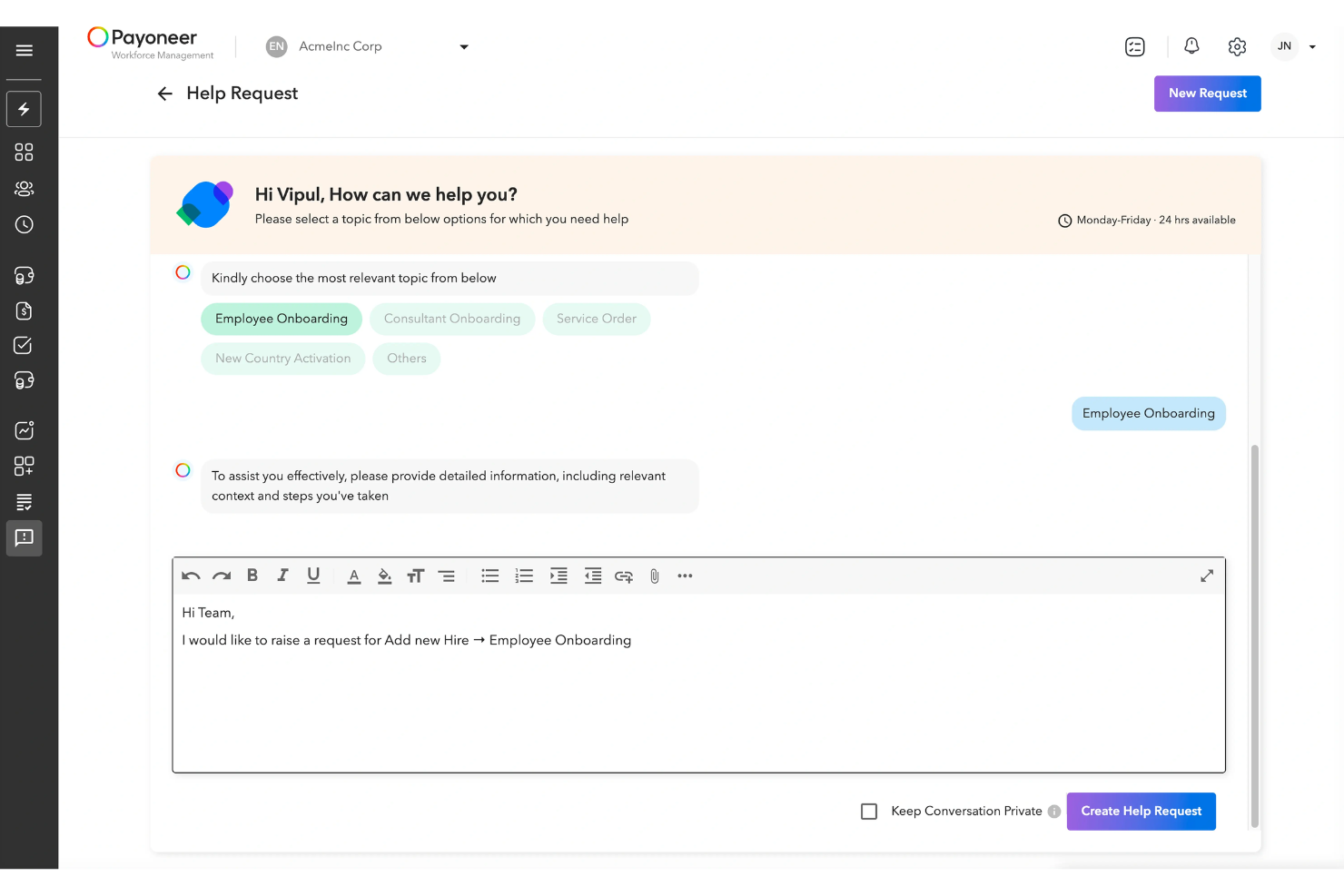Show info about Keep Conversation Private
The image size is (1344, 896).
1054,812
